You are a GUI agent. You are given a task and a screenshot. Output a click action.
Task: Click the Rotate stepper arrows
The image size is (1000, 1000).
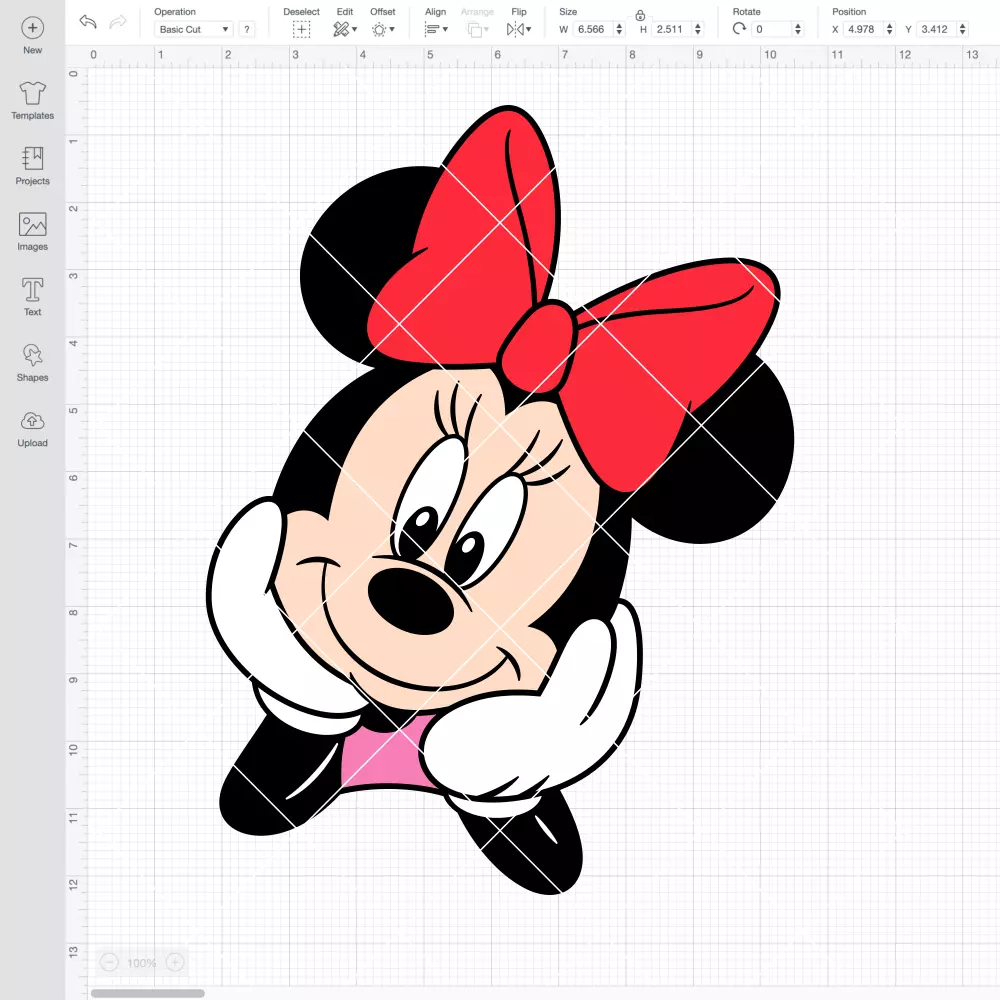[797, 29]
